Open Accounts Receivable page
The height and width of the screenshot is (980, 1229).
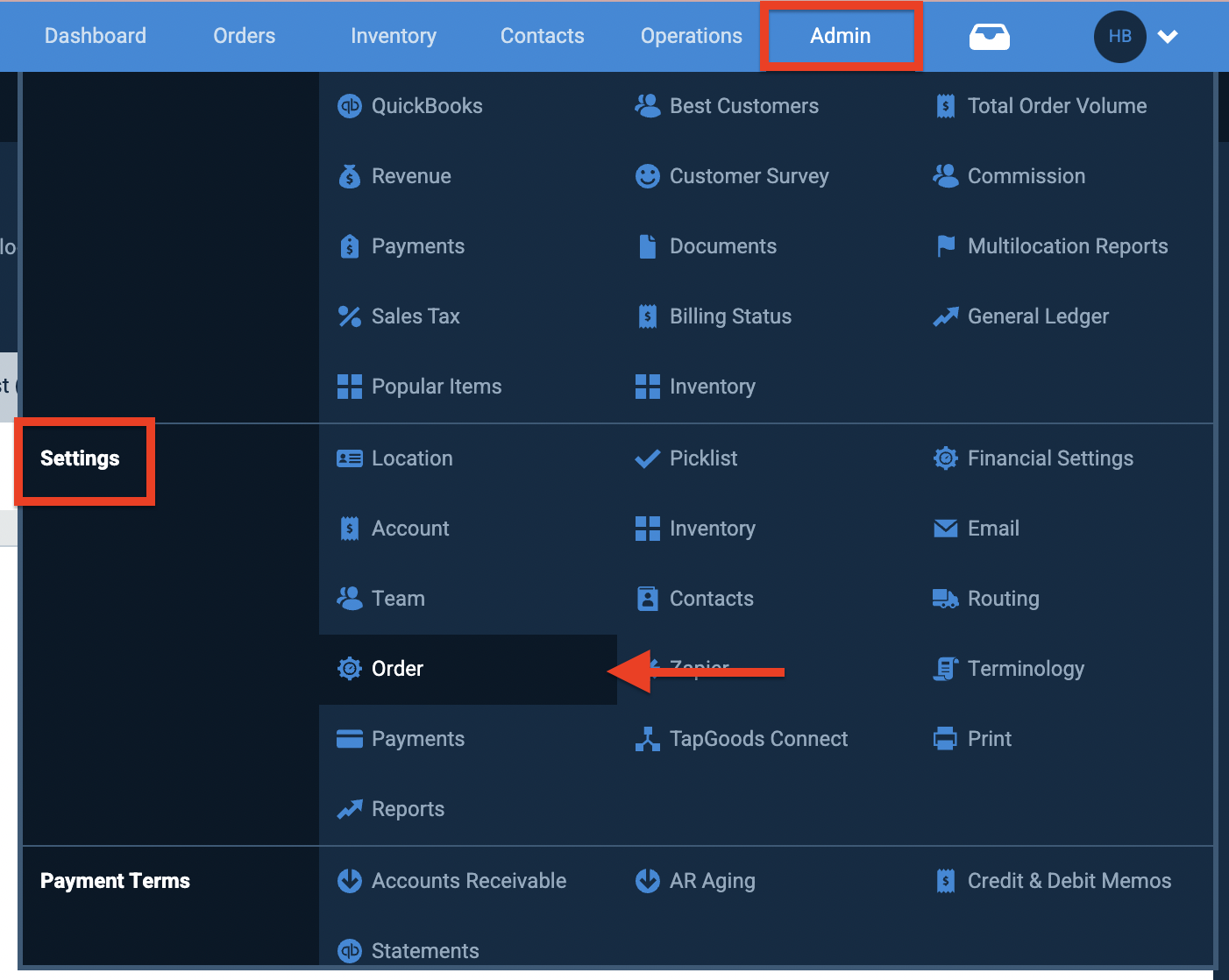click(x=469, y=881)
